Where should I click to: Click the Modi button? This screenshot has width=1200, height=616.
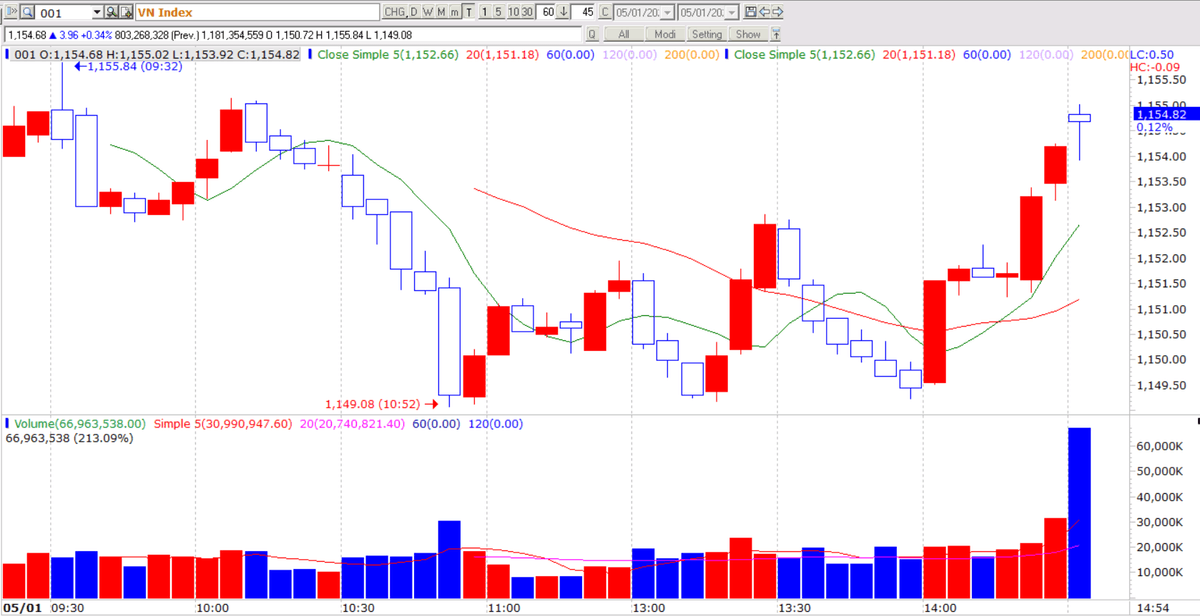click(665, 34)
